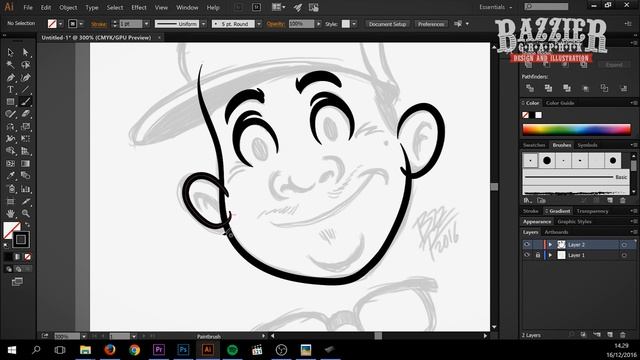
Task: Click the Pathfinder Trim icon
Action: (x=548, y=88)
